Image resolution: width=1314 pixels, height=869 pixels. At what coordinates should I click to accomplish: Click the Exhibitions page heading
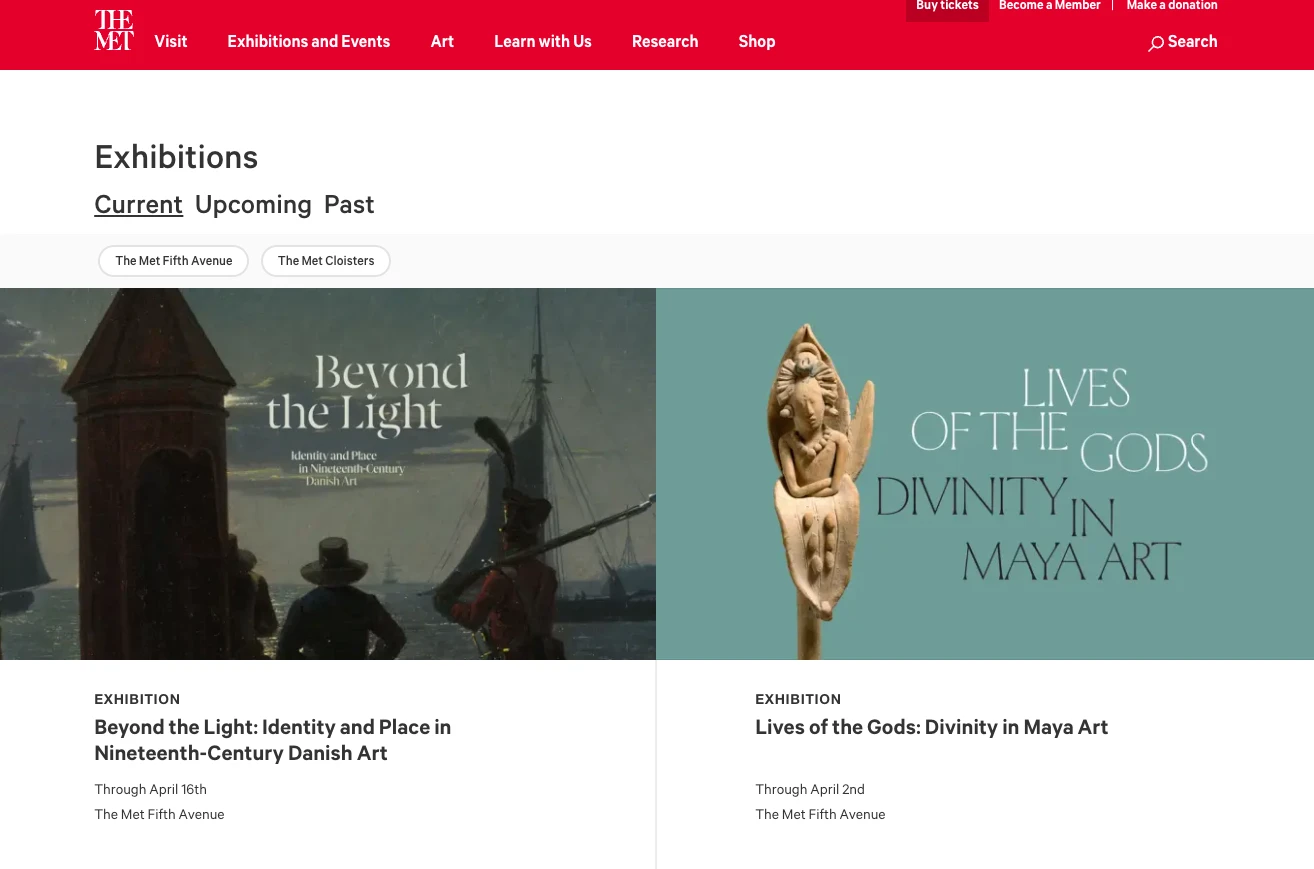coord(176,157)
